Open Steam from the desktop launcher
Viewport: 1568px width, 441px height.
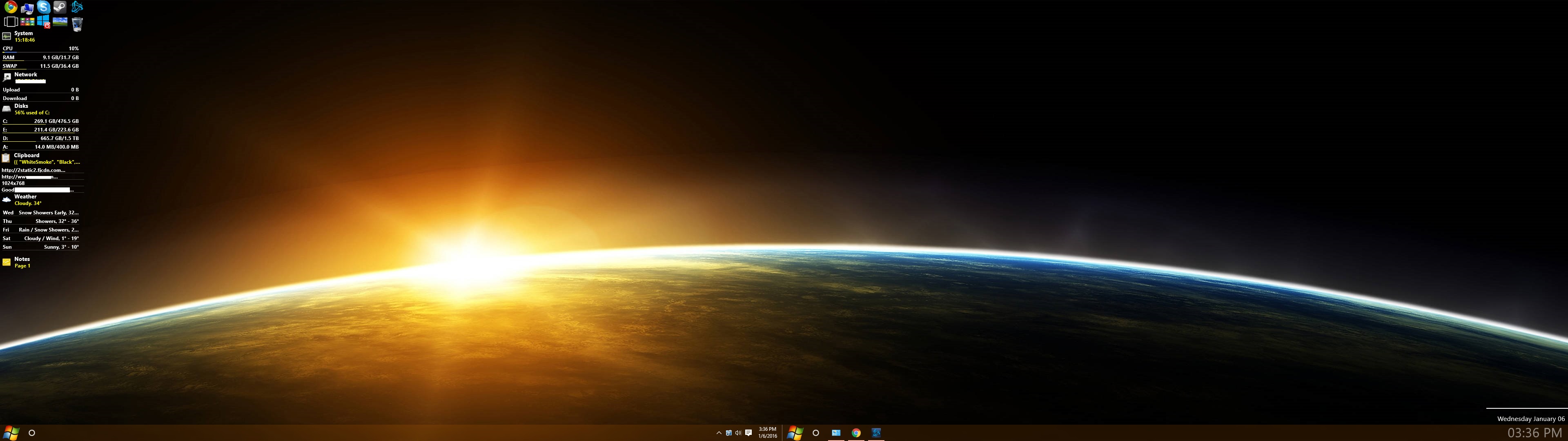60,7
